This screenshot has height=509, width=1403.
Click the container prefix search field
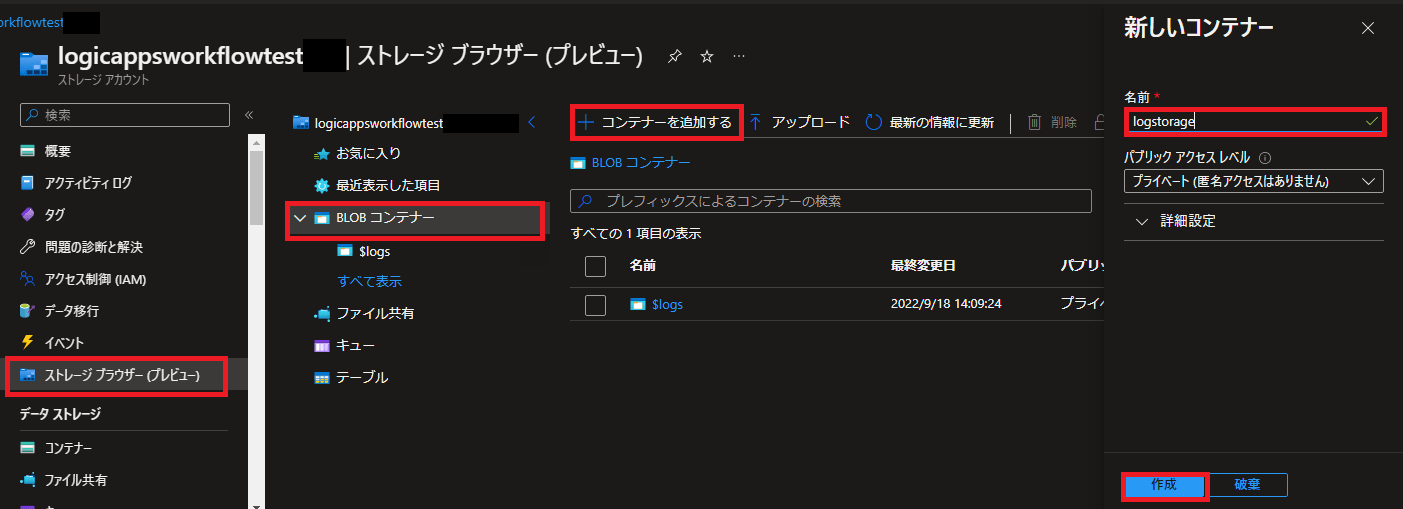[830, 201]
